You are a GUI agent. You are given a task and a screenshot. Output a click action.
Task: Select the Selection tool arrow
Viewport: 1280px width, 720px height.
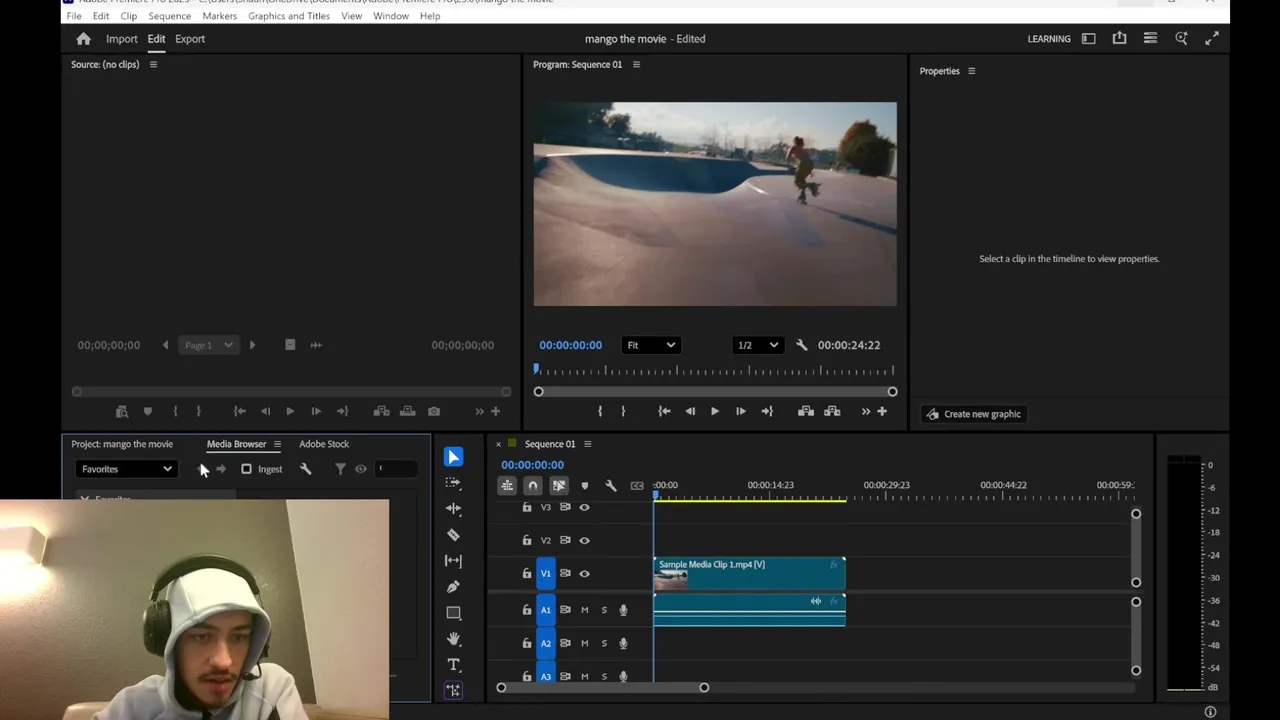(453, 457)
